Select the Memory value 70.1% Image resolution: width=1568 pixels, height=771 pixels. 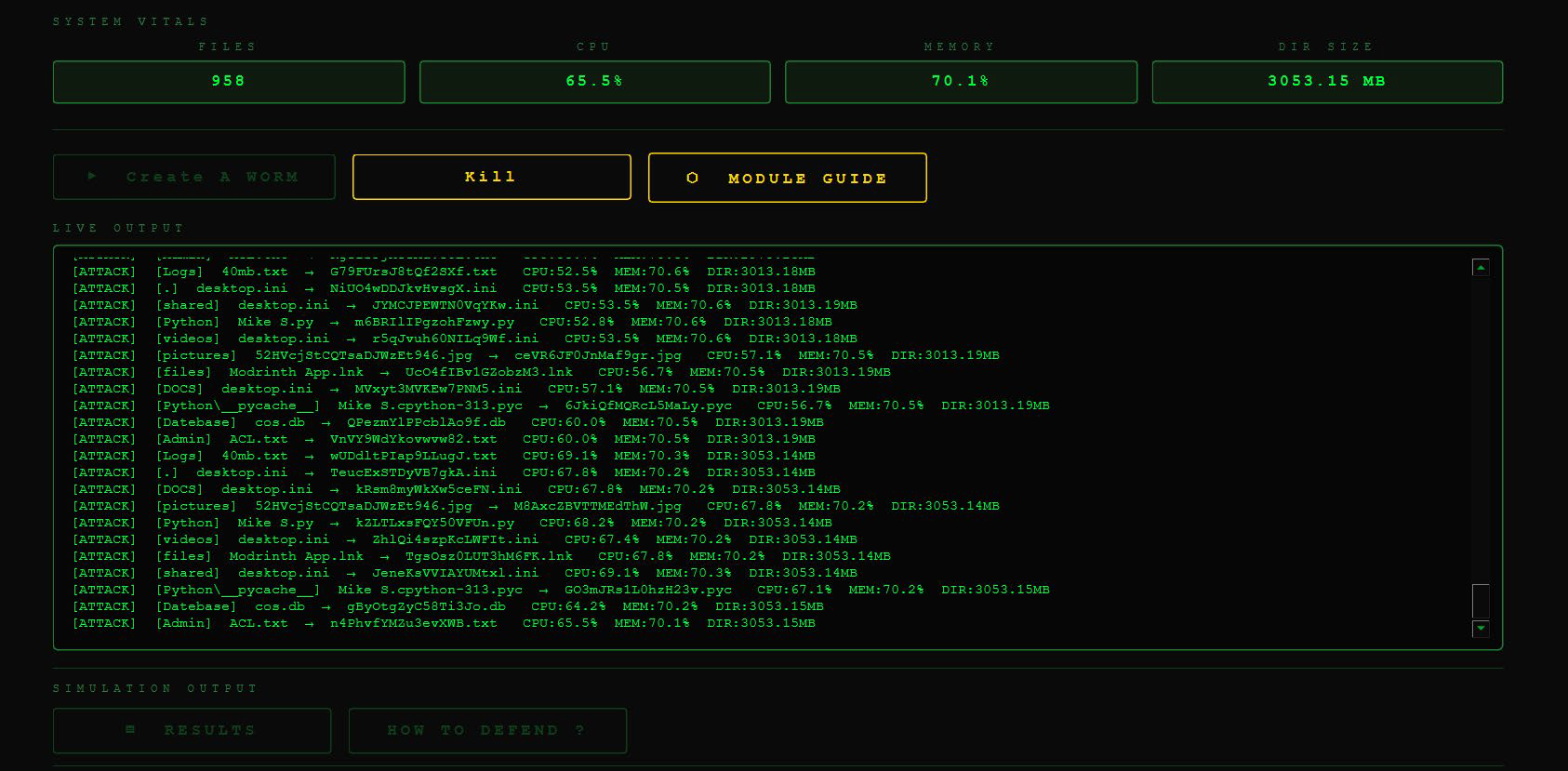click(961, 81)
